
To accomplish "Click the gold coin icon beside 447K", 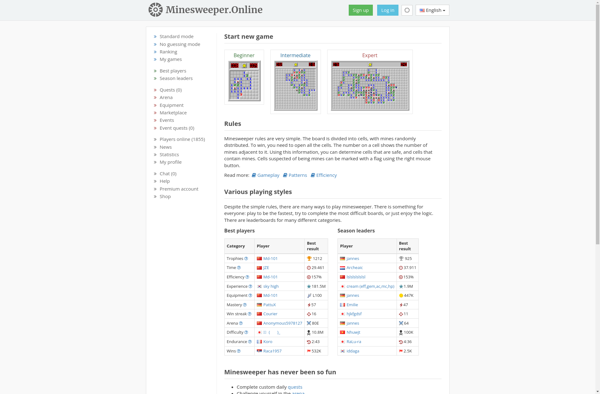I will (x=401, y=295).
